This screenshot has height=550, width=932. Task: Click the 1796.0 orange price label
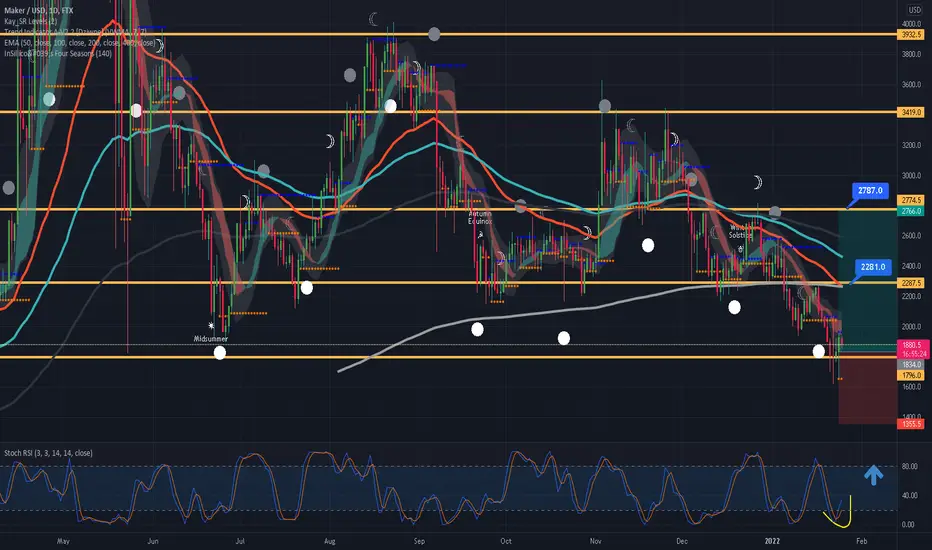click(x=911, y=375)
